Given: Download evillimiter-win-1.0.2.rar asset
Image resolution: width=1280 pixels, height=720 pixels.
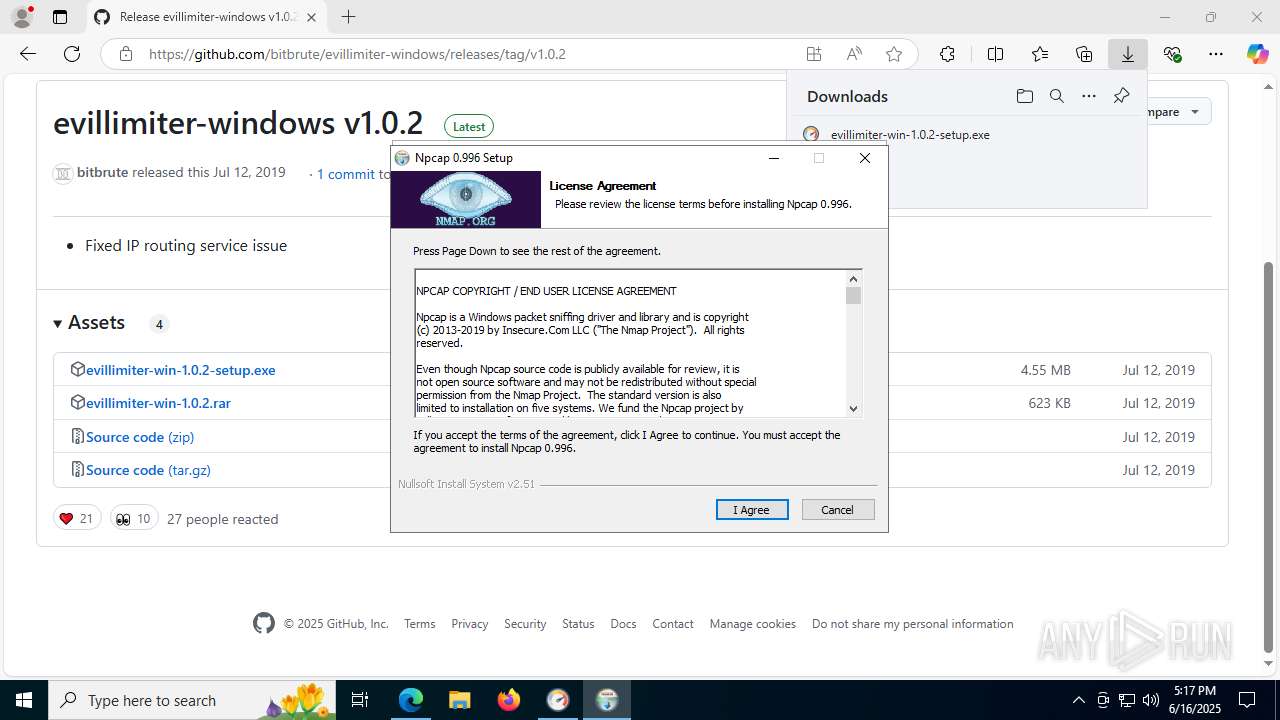Looking at the screenshot, I should 158,403.
